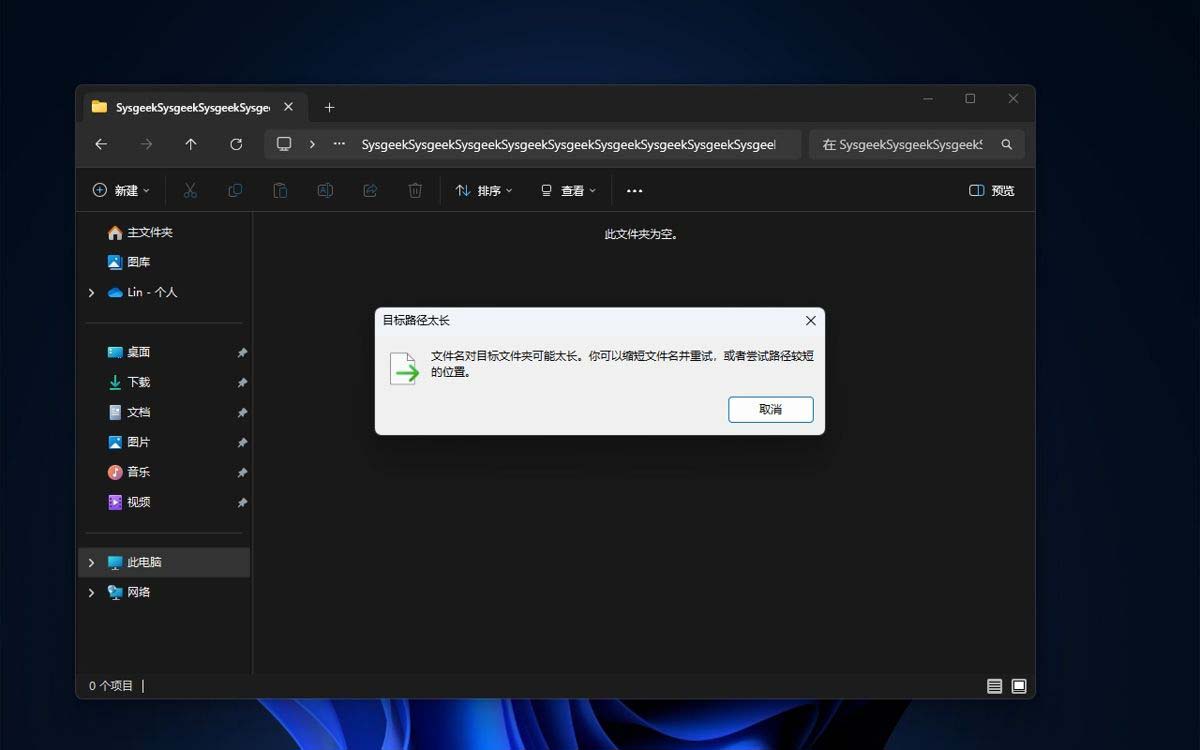Open the 排序 (Sort) dropdown

484,190
